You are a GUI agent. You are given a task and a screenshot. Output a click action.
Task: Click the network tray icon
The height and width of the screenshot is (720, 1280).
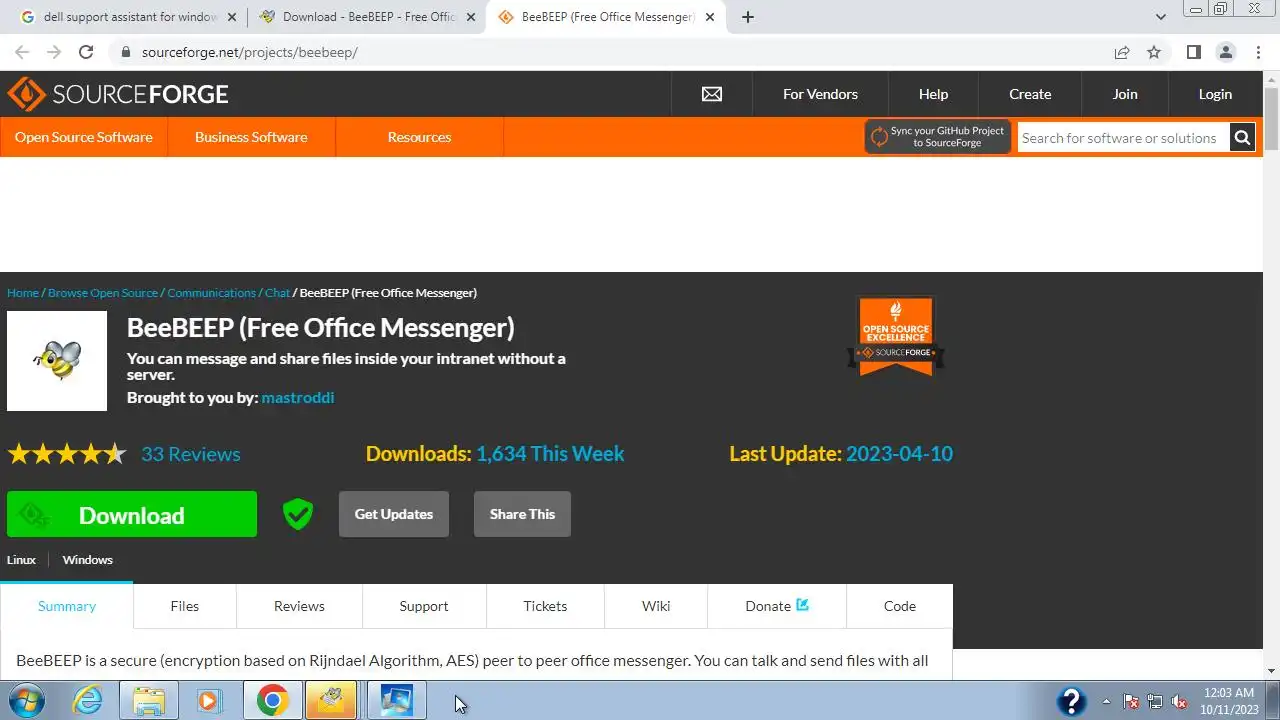click(x=1155, y=701)
